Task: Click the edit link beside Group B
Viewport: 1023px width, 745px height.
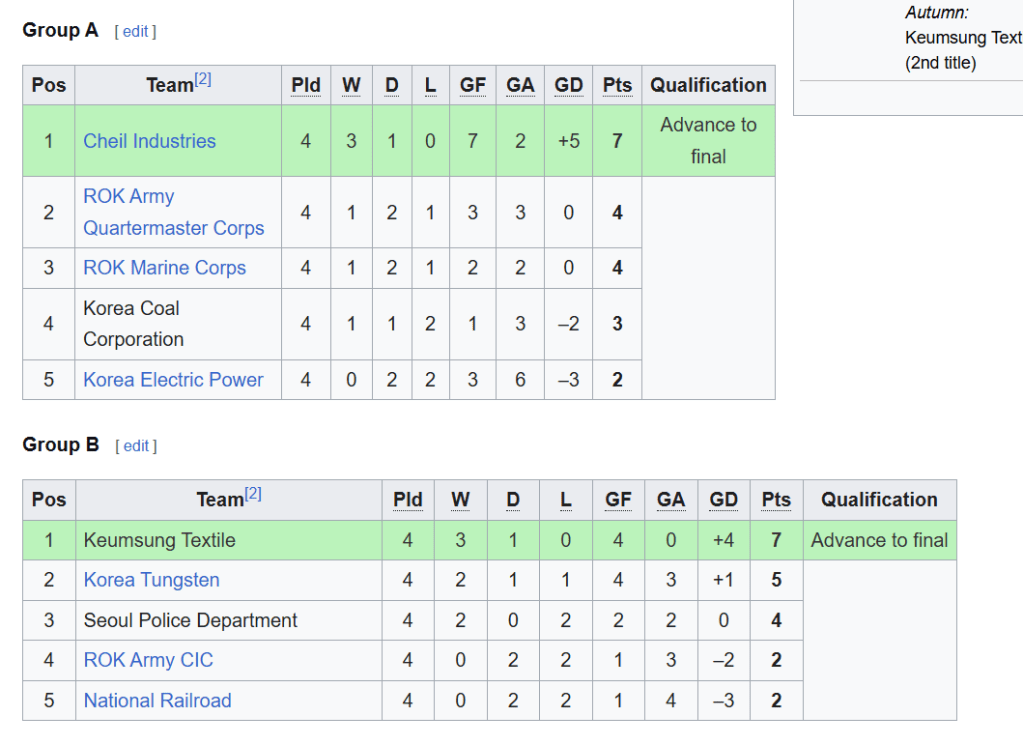Action: (136, 446)
